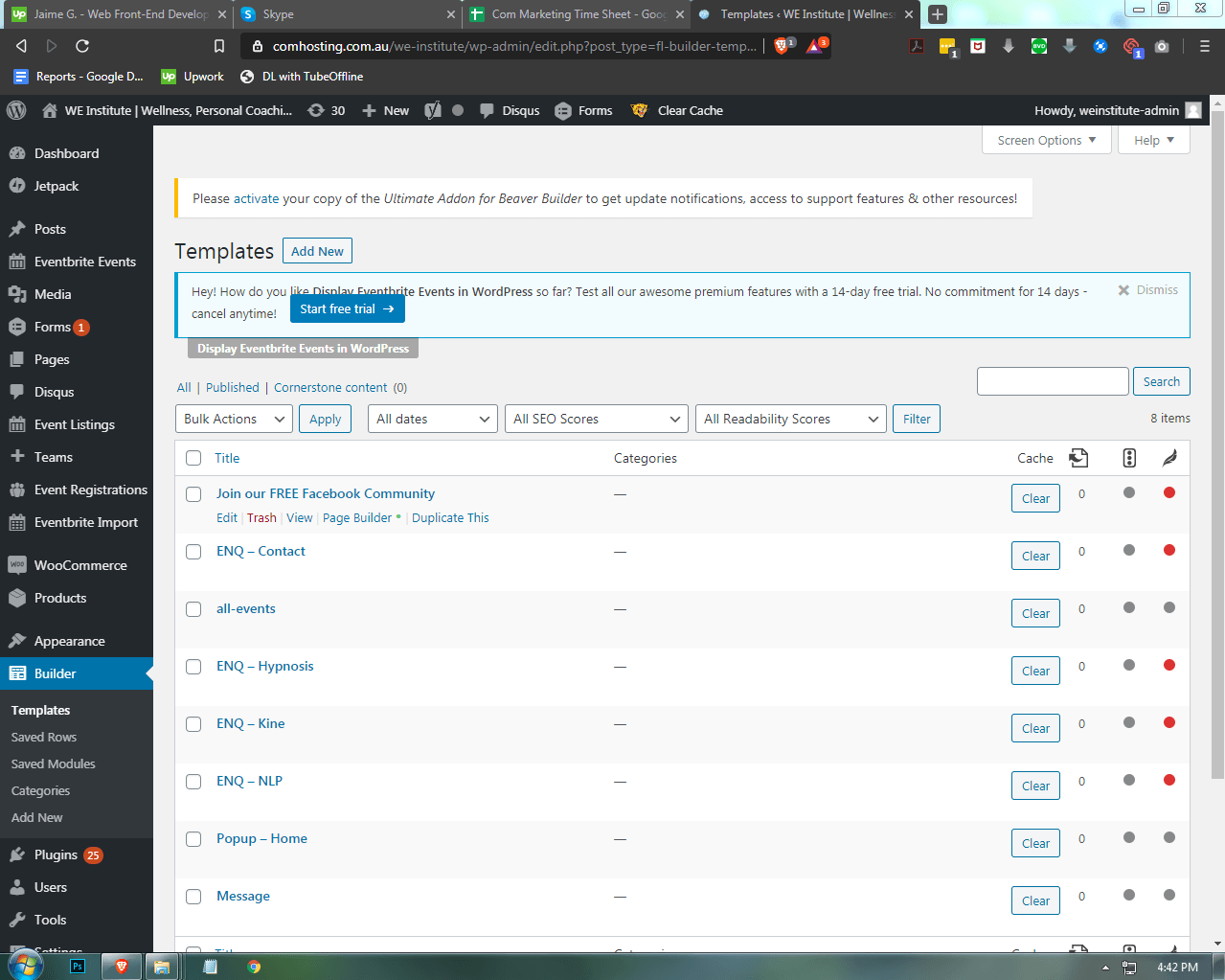This screenshot has width=1225, height=980.
Task: Open the All SEO Scores dropdown
Action: coord(596,419)
